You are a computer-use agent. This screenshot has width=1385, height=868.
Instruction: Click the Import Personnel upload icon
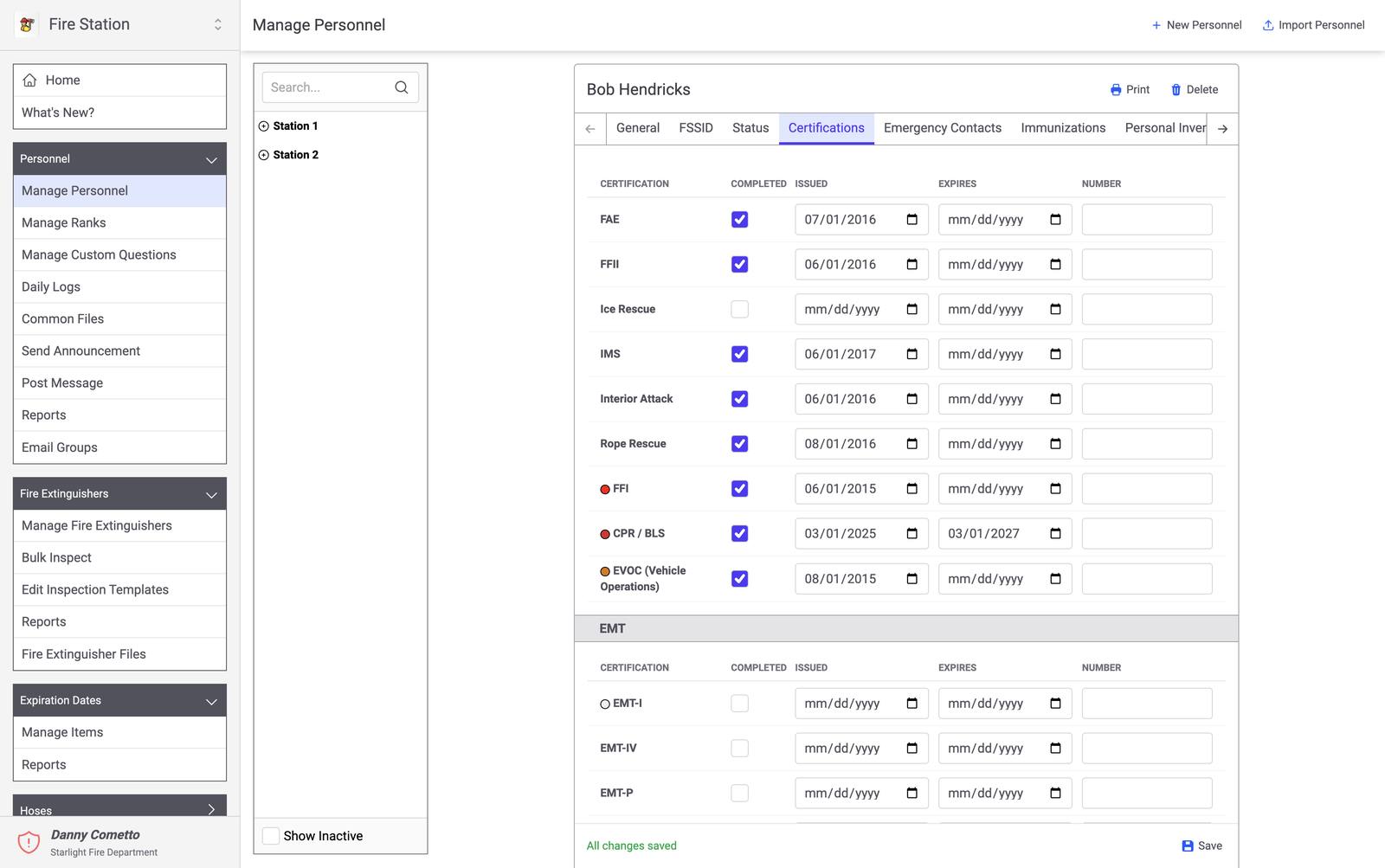coord(1268,25)
